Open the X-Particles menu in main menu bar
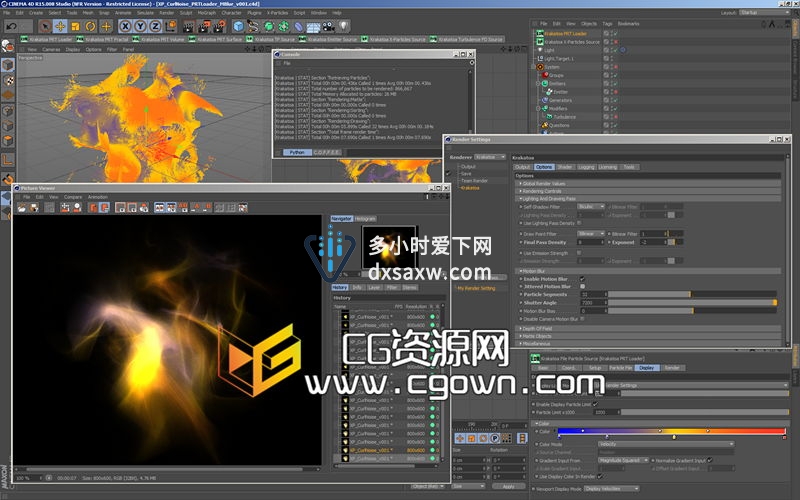Image resolution: width=800 pixels, height=500 pixels. [x=278, y=13]
